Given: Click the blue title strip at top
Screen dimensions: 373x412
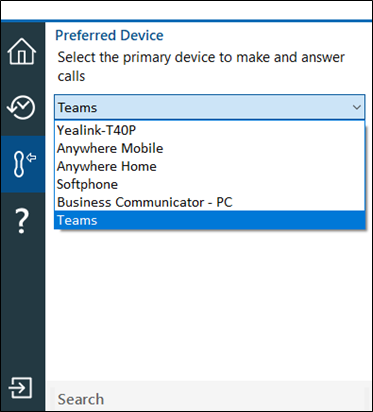Looking at the screenshot, I should point(187,21).
